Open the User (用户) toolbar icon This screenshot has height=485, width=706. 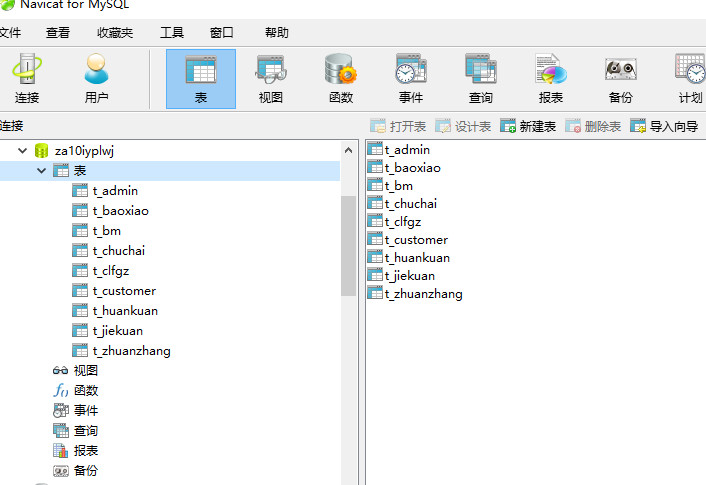tap(96, 79)
